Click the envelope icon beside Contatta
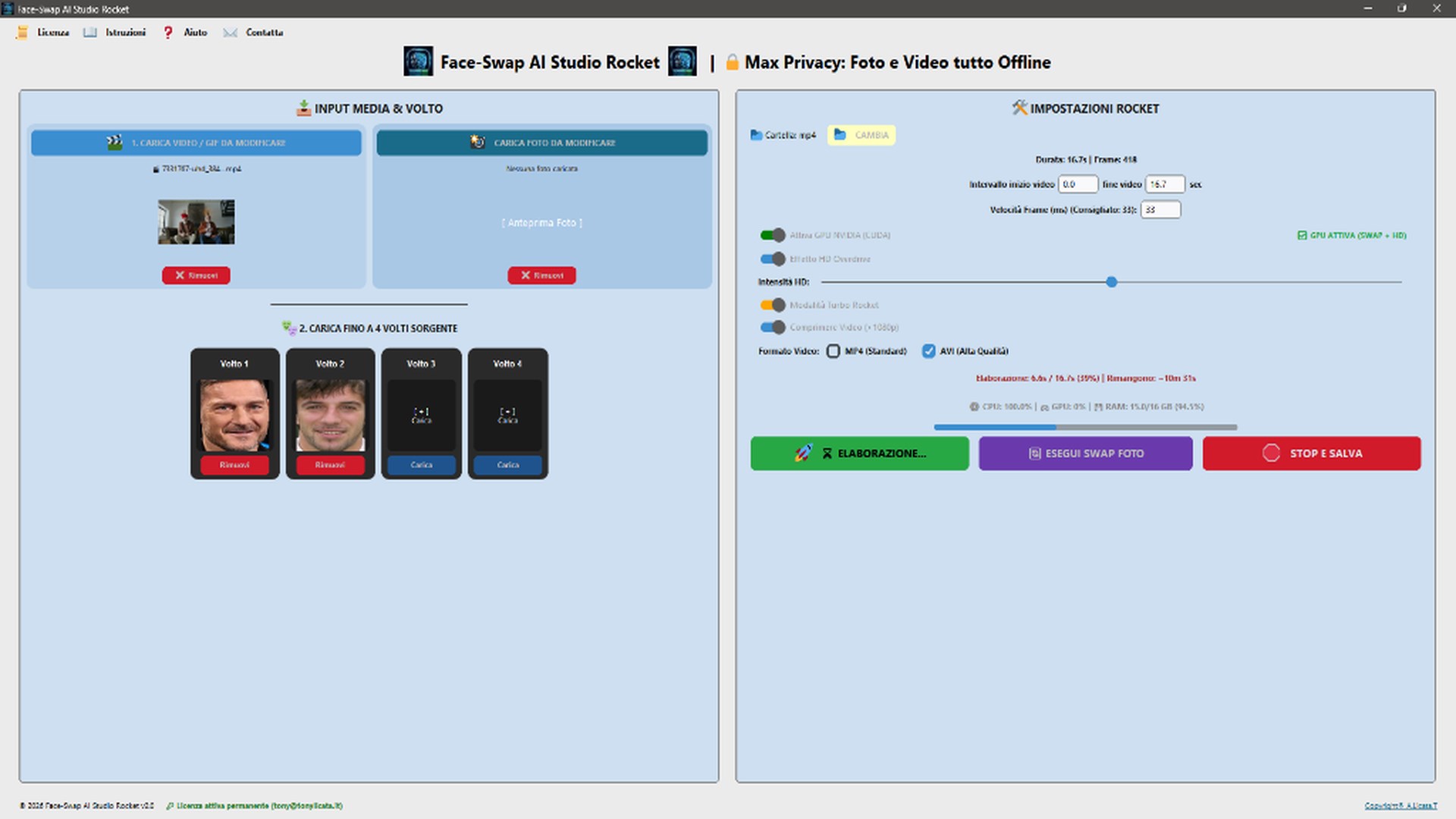Image resolution: width=1456 pixels, height=819 pixels. click(231, 33)
